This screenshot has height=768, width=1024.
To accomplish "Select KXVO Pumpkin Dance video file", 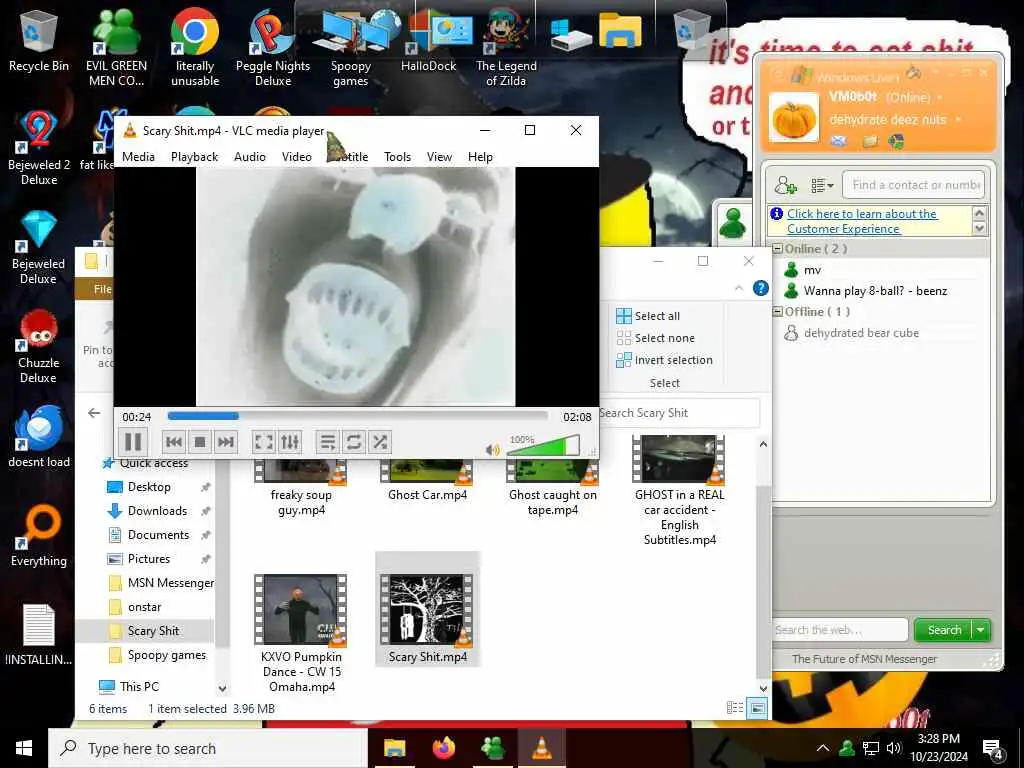I will point(301,633).
